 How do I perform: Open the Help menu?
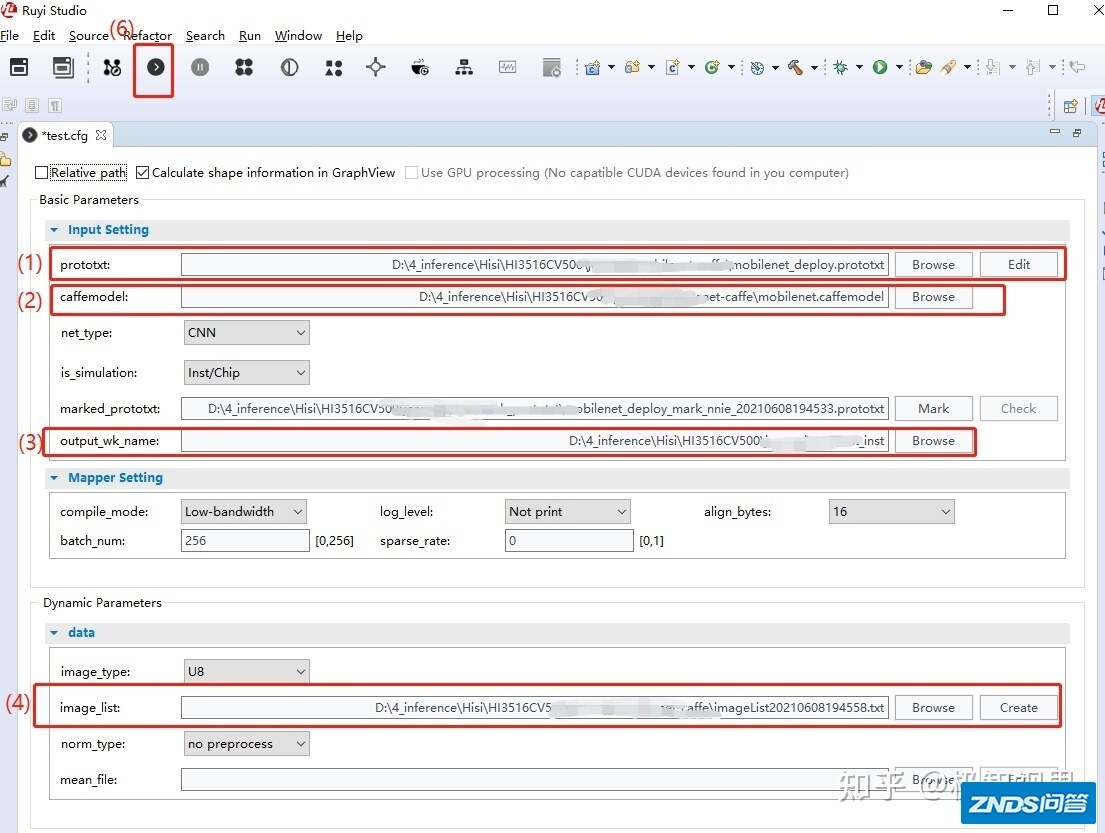(349, 35)
